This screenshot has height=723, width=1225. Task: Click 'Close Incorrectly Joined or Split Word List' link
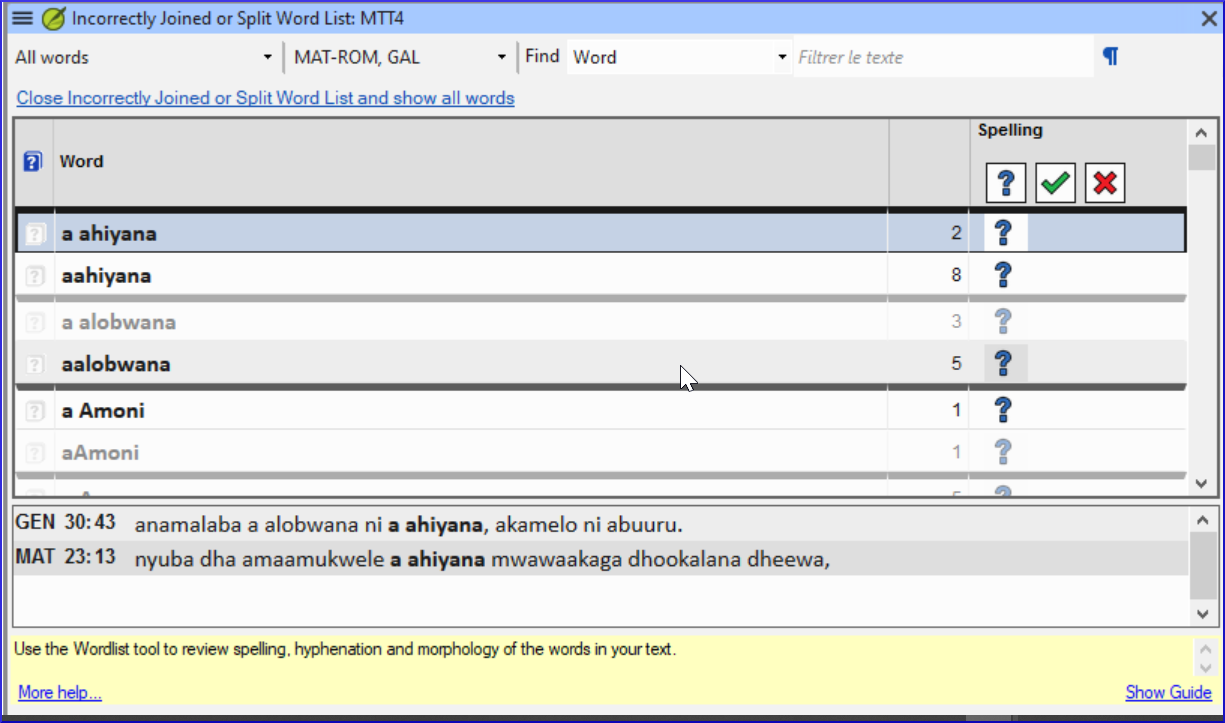[265, 98]
